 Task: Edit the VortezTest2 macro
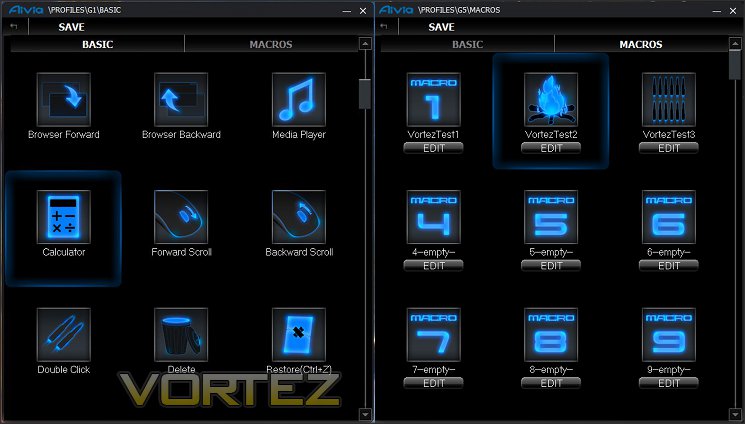pyautogui.click(x=551, y=148)
